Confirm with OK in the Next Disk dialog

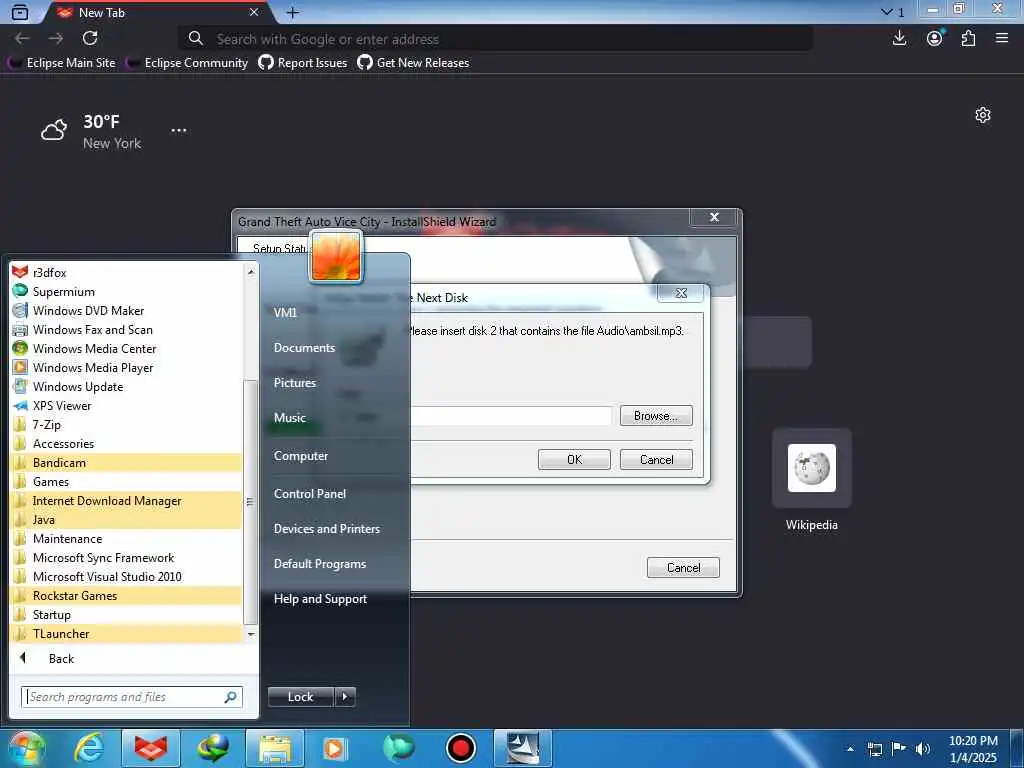click(574, 460)
